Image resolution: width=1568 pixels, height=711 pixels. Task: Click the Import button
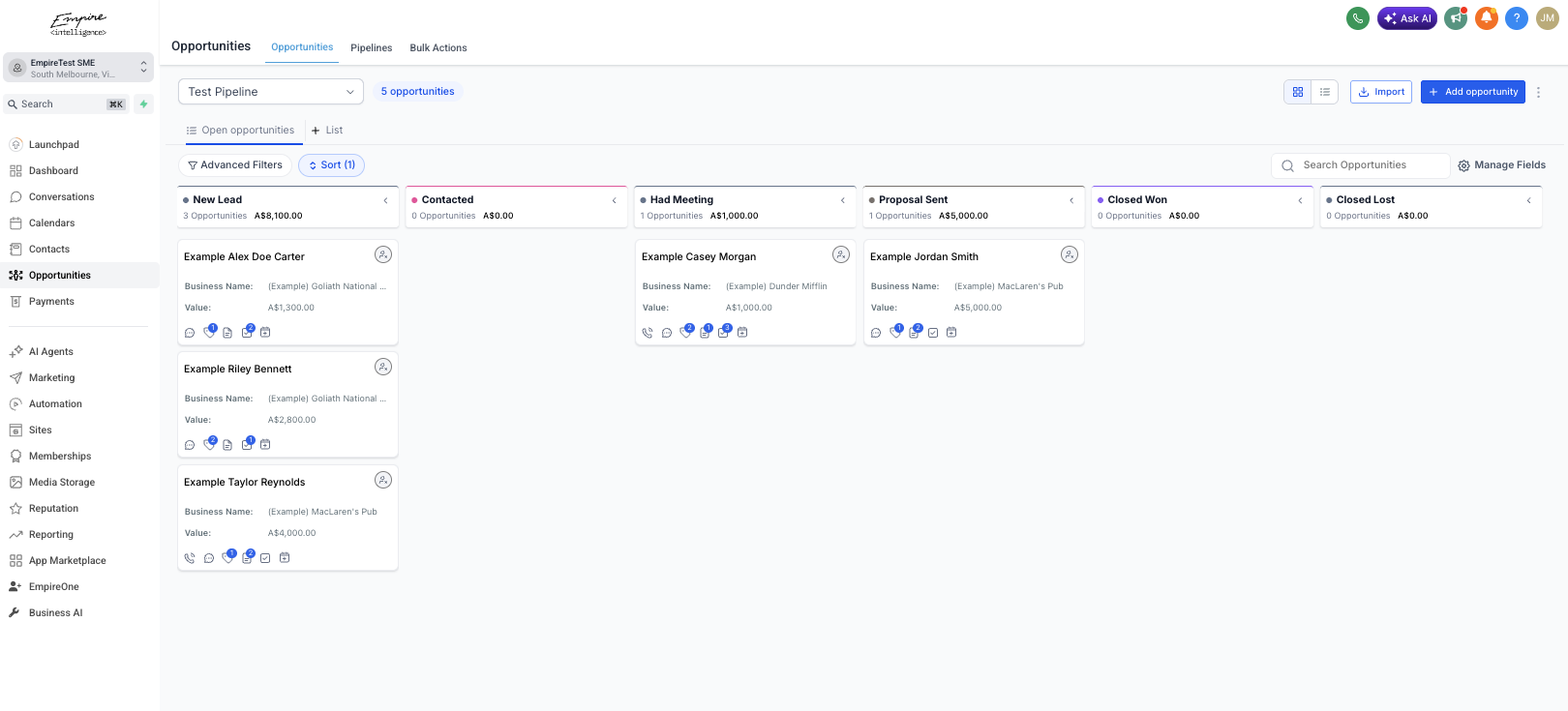1381,92
